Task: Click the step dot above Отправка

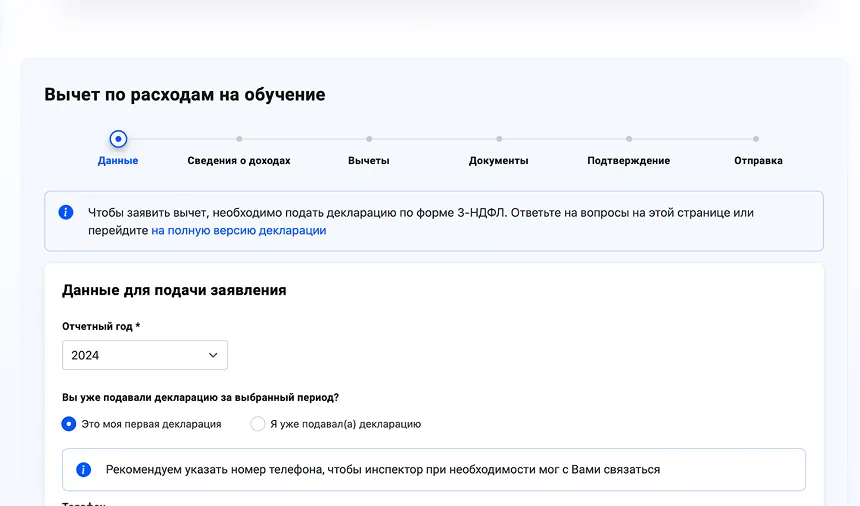Action: click(756, 139)
